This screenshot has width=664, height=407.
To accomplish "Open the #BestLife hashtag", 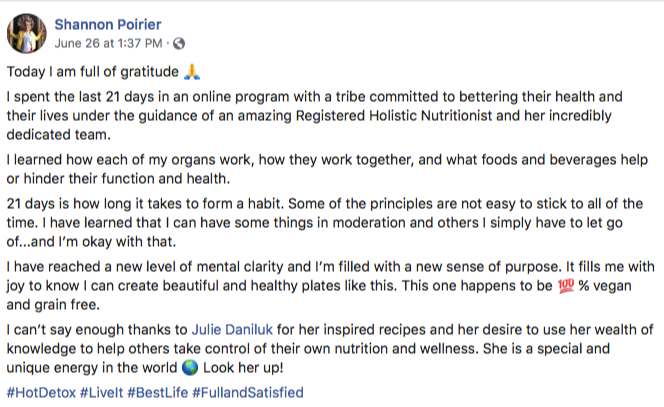I will (158, 393).
